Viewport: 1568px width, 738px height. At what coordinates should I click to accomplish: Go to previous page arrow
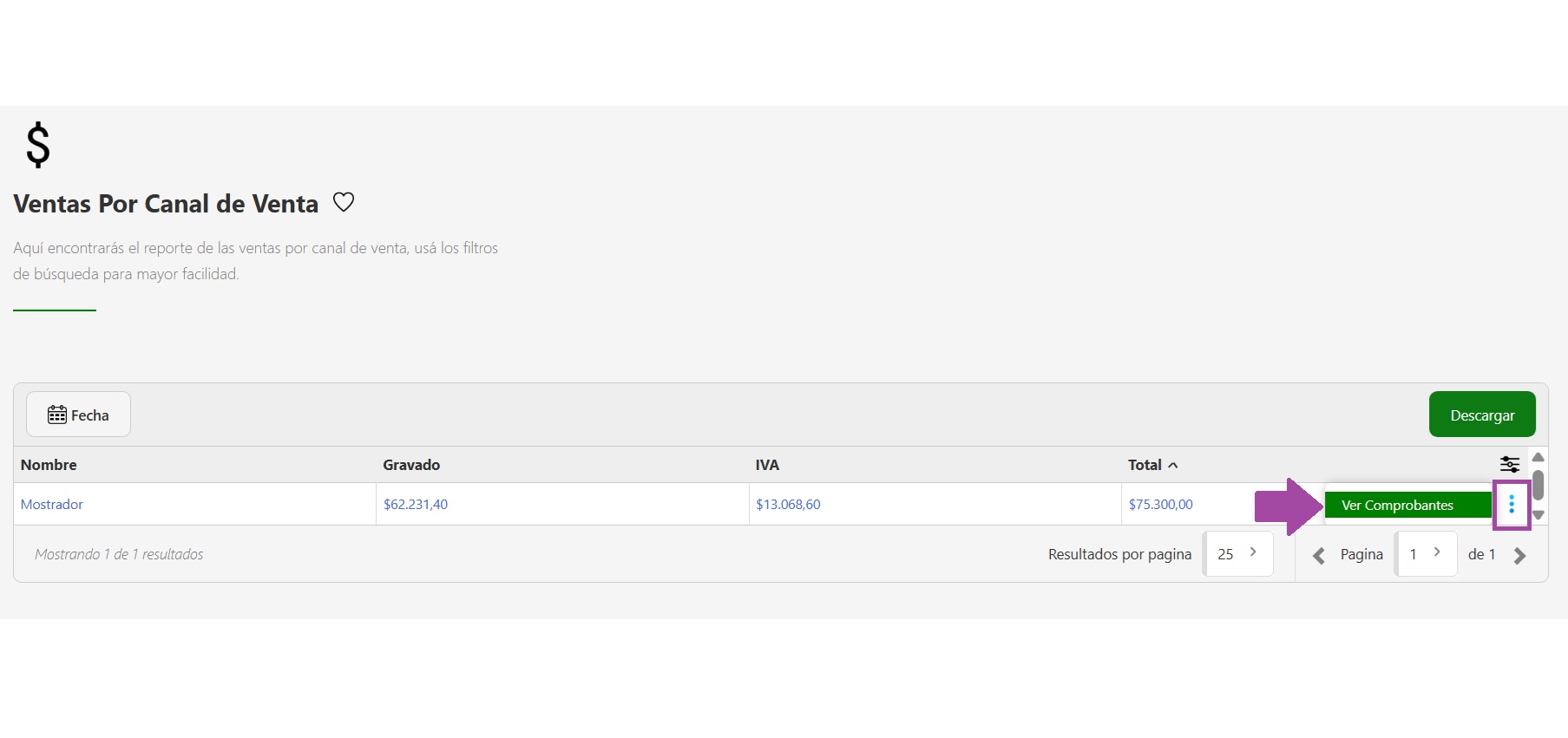tap(1318, 556)
